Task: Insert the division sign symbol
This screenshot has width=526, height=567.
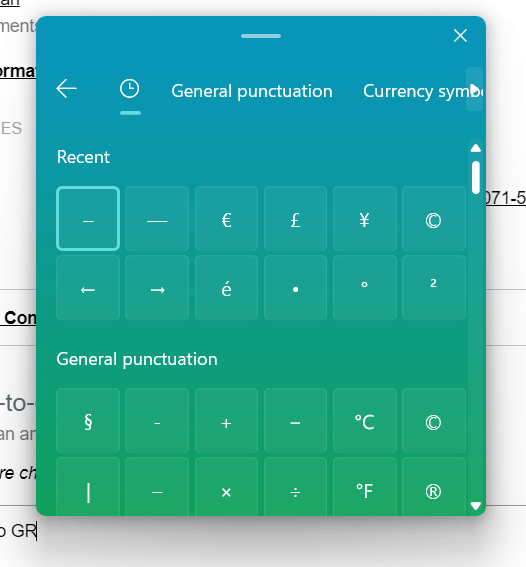Action: (295, 487)
